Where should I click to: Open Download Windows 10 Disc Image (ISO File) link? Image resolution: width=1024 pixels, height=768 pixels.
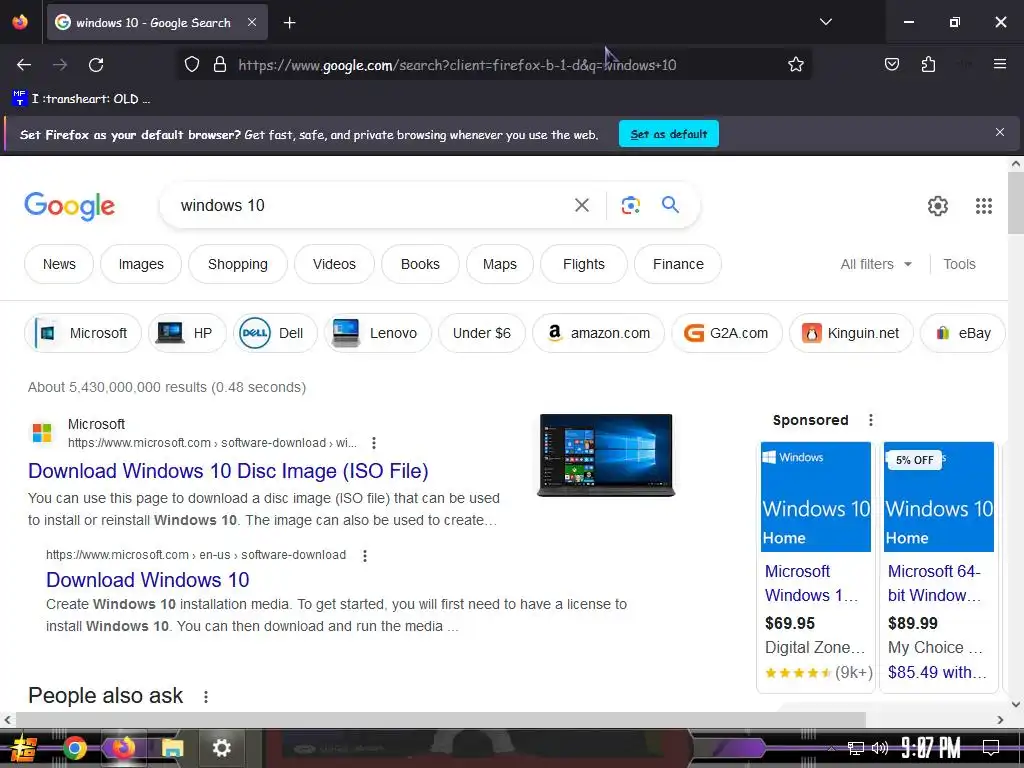[228, 471]
